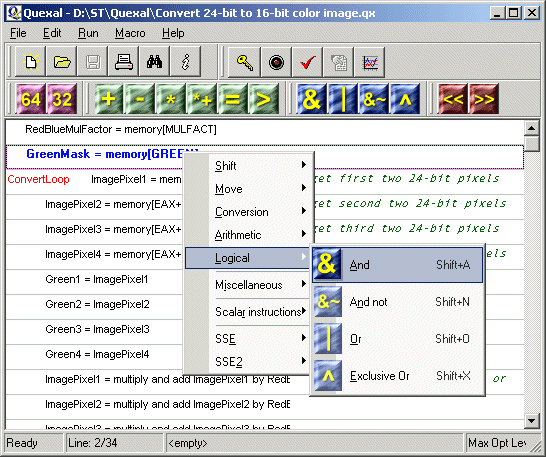Click the green minus (subtract) button
This screenshot has height=457, width=546.
(140, 99)
